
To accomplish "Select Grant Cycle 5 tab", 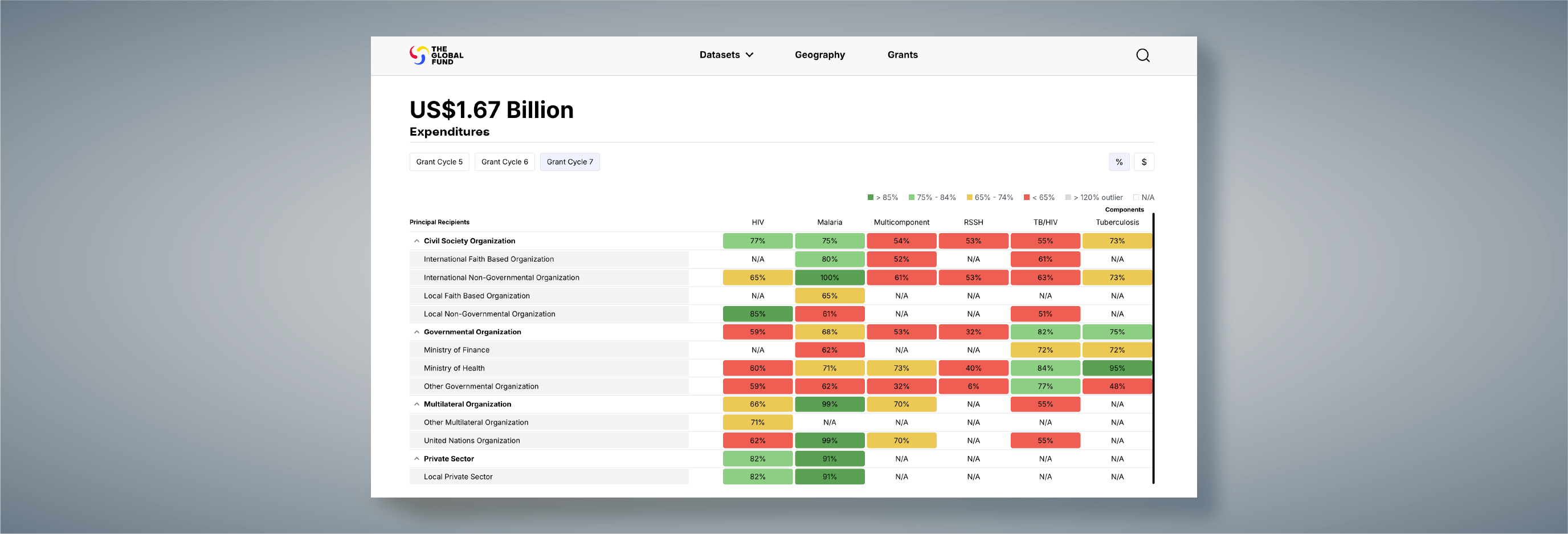I will pos(439,162).
